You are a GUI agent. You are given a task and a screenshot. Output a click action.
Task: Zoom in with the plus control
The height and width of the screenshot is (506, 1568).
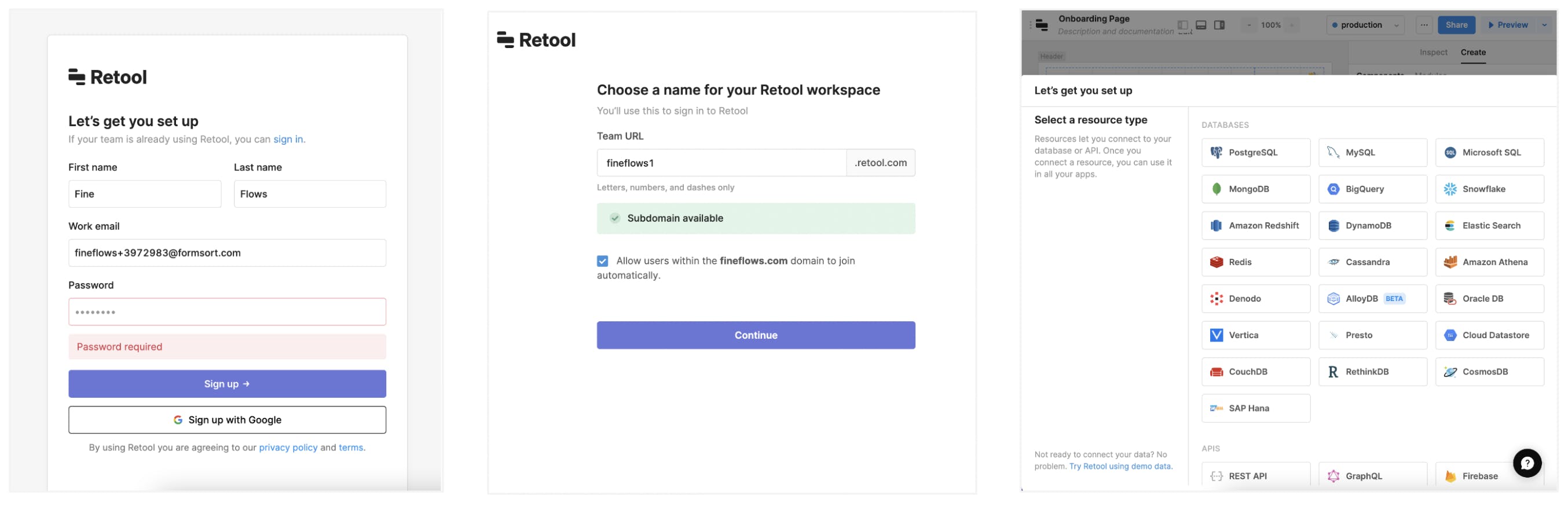(1291, 25)
